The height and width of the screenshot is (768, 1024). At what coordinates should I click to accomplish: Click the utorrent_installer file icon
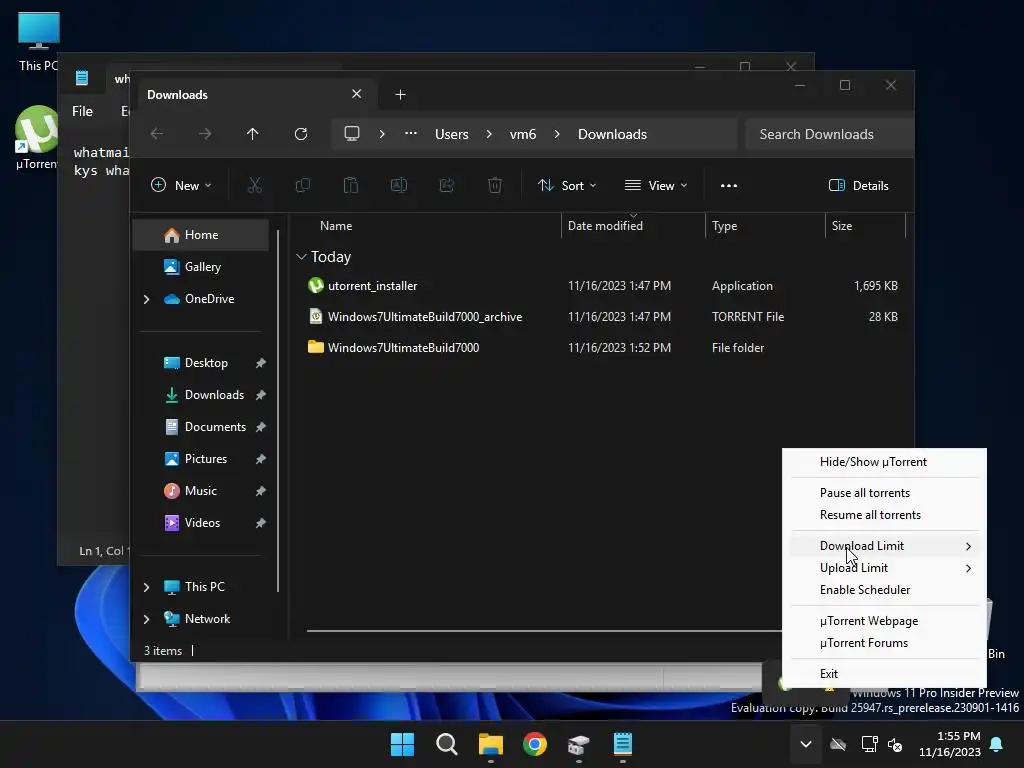click(x=316, y=285)
